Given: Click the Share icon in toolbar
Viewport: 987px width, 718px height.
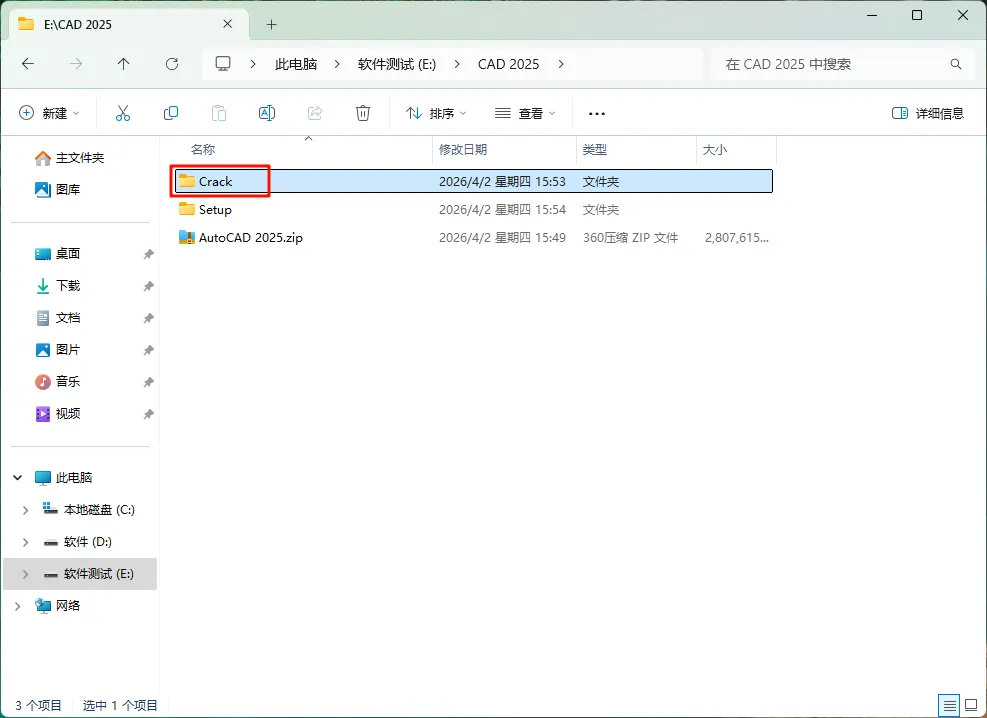Looking at the screenshot, I should [315, 113].
